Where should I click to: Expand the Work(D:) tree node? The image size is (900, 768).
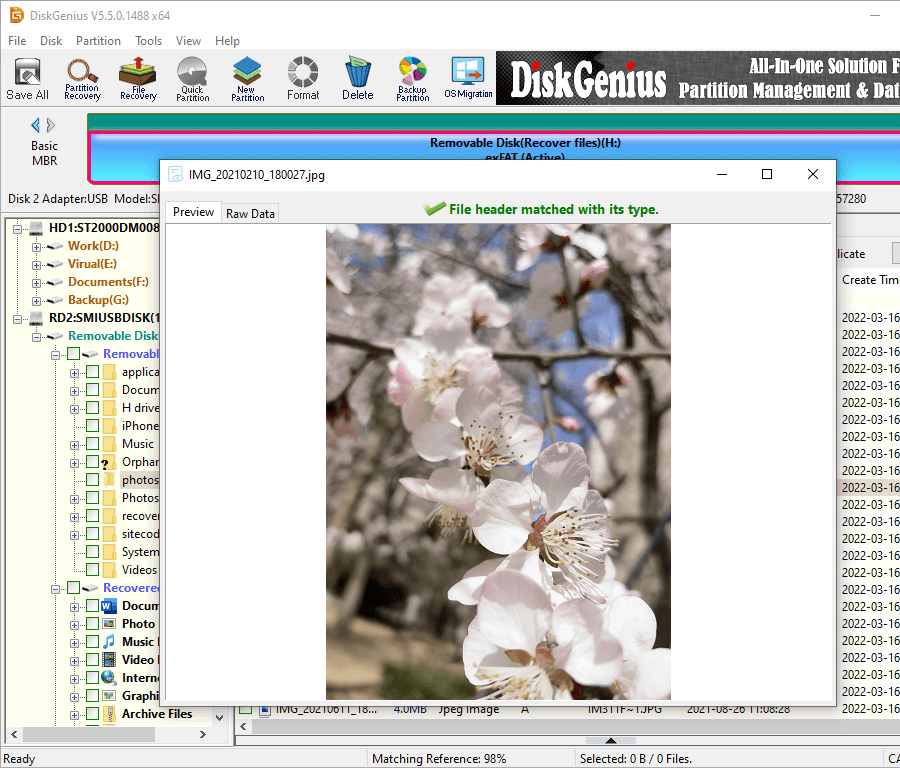[37, 246]
